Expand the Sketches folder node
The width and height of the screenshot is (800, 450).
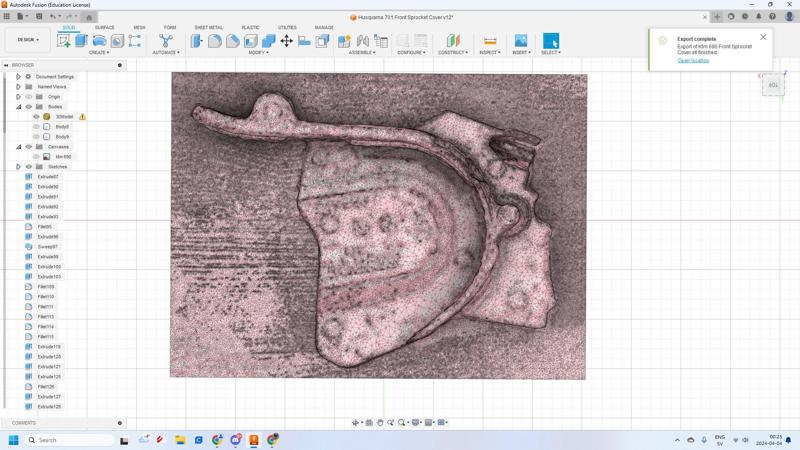(18, 167)
